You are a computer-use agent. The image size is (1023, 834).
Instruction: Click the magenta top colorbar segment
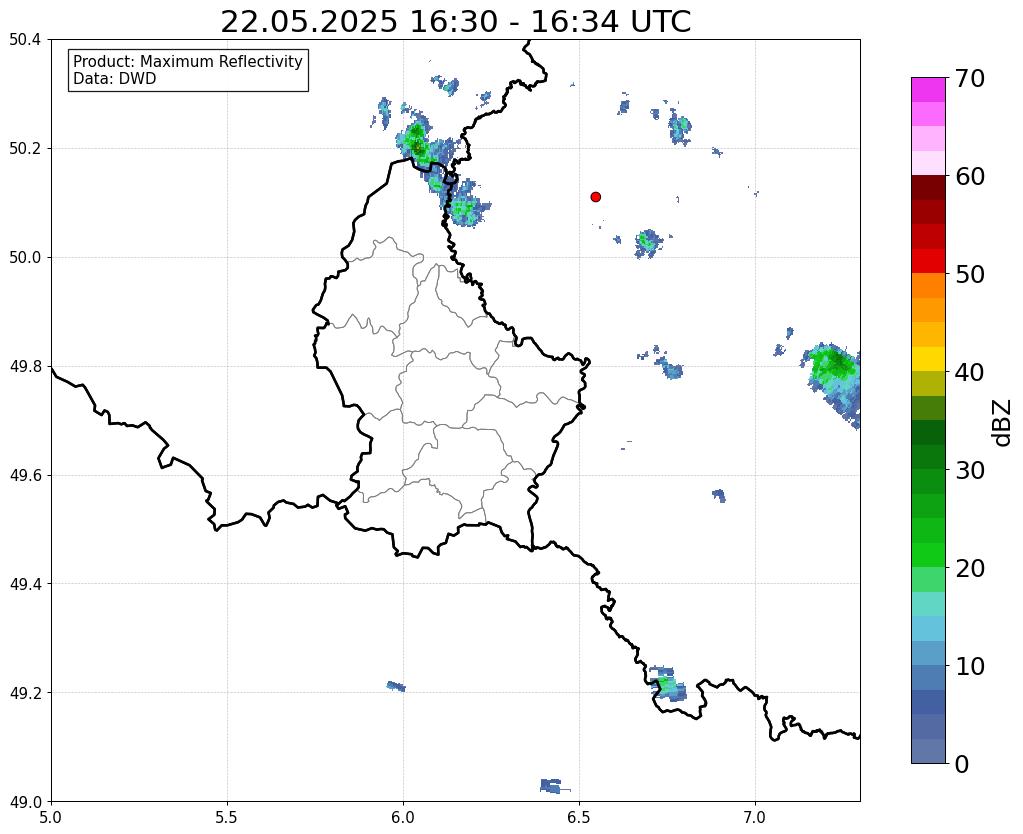(928, 90)
